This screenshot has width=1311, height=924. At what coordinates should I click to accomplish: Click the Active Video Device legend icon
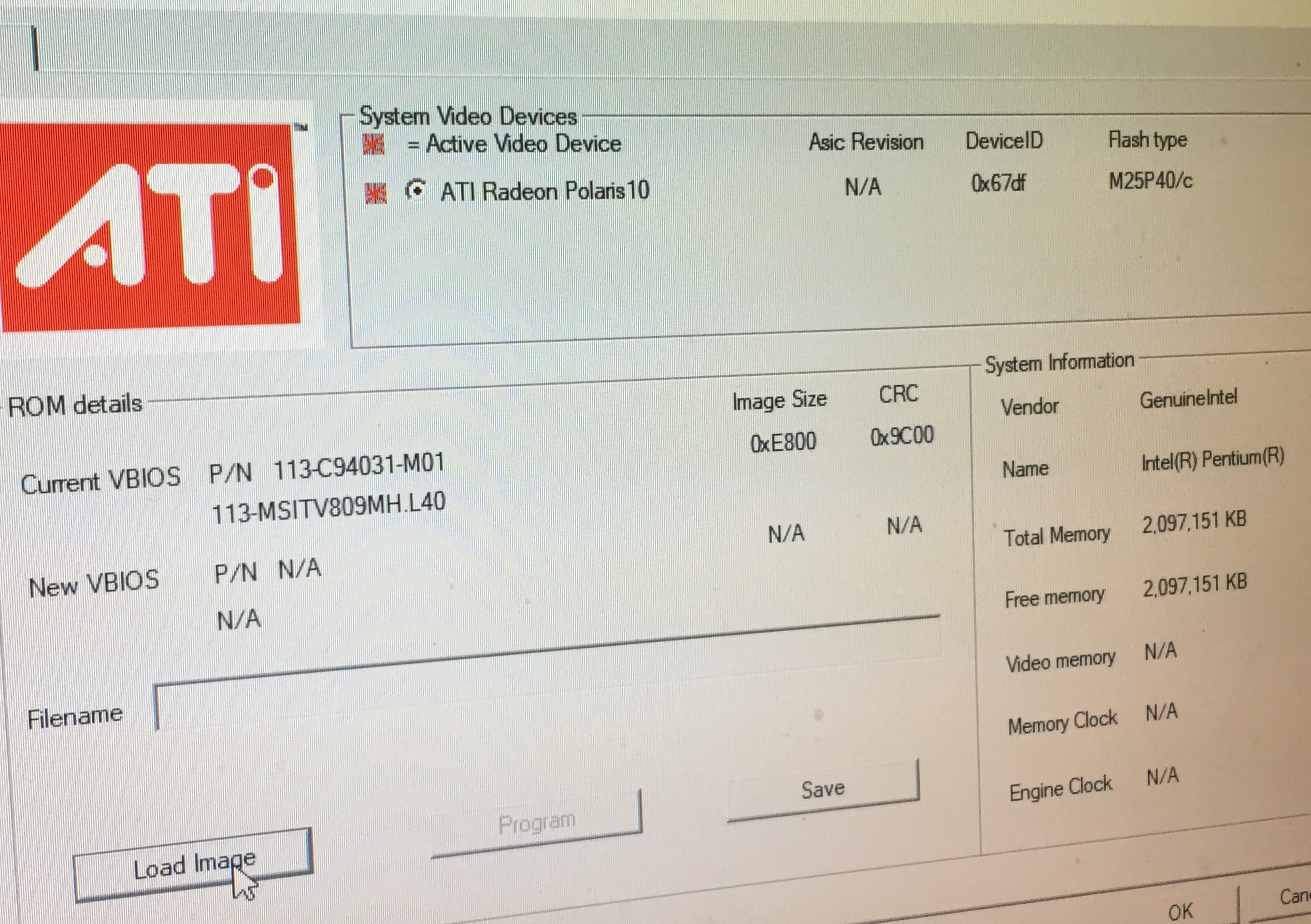coord(374,144)
